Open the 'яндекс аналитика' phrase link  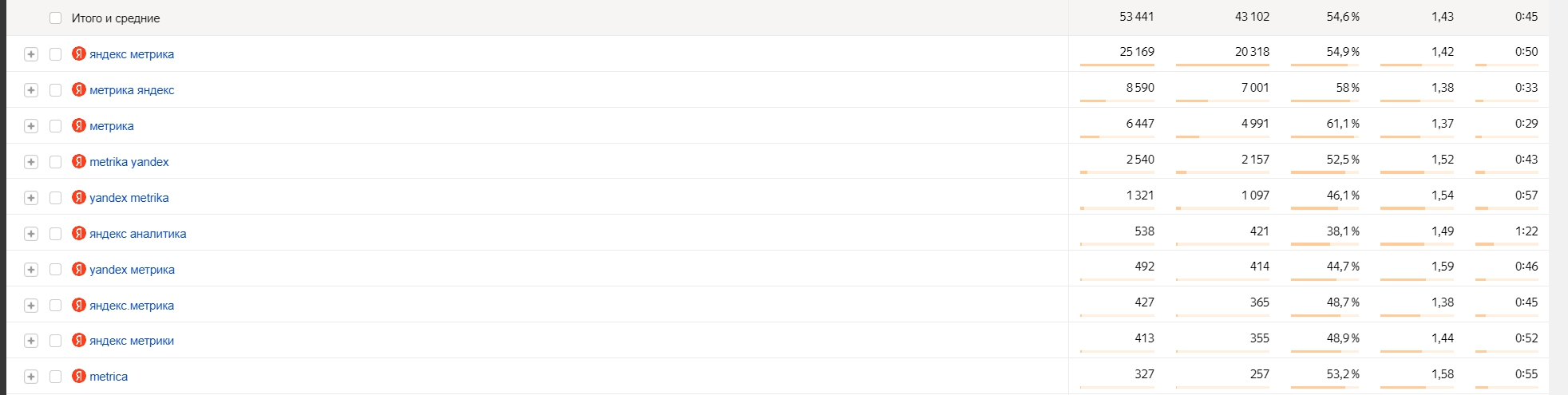coord(137,234)
